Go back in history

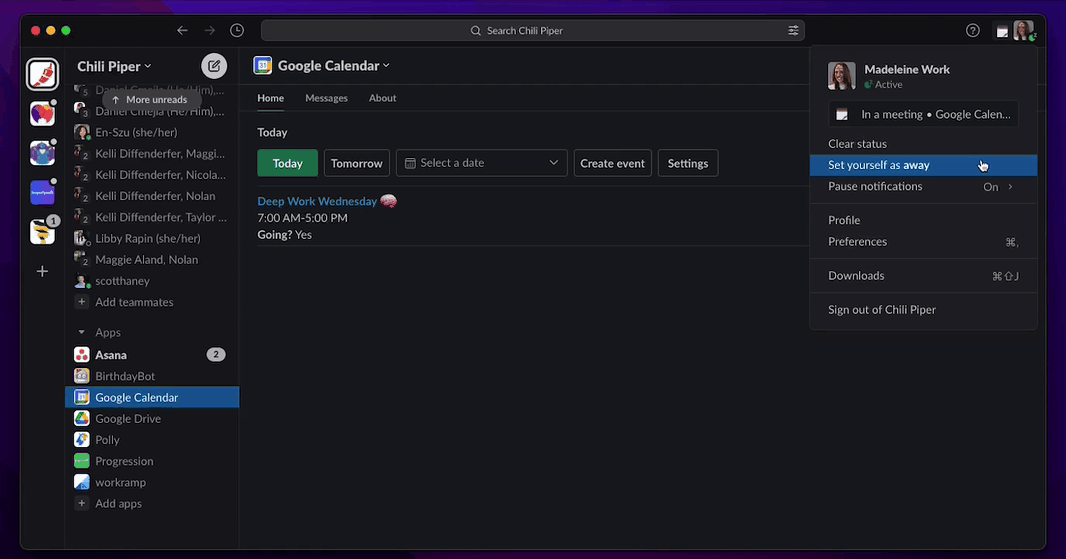tap(182, 31)
